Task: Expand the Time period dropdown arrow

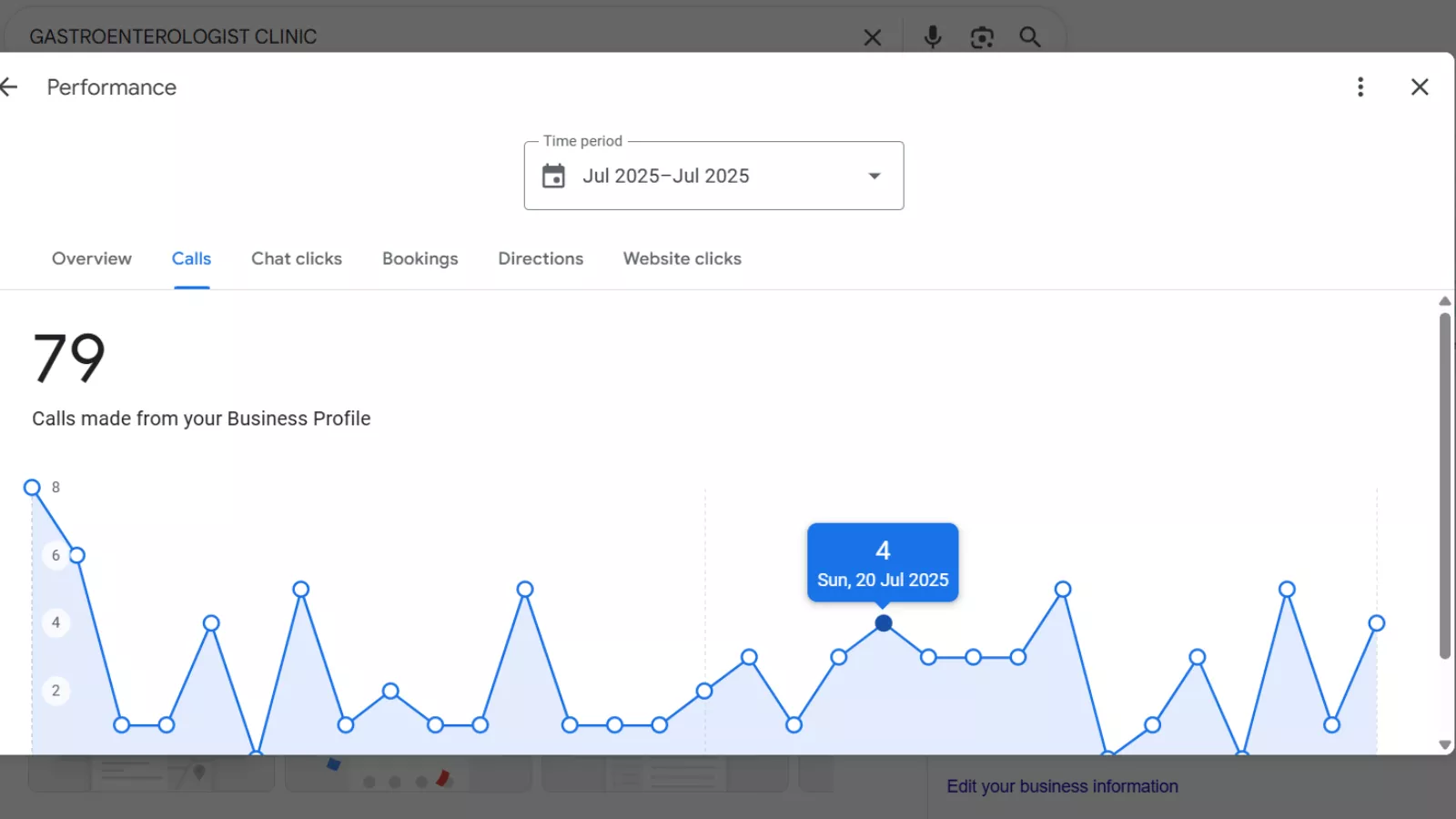Action: point(875,176)
